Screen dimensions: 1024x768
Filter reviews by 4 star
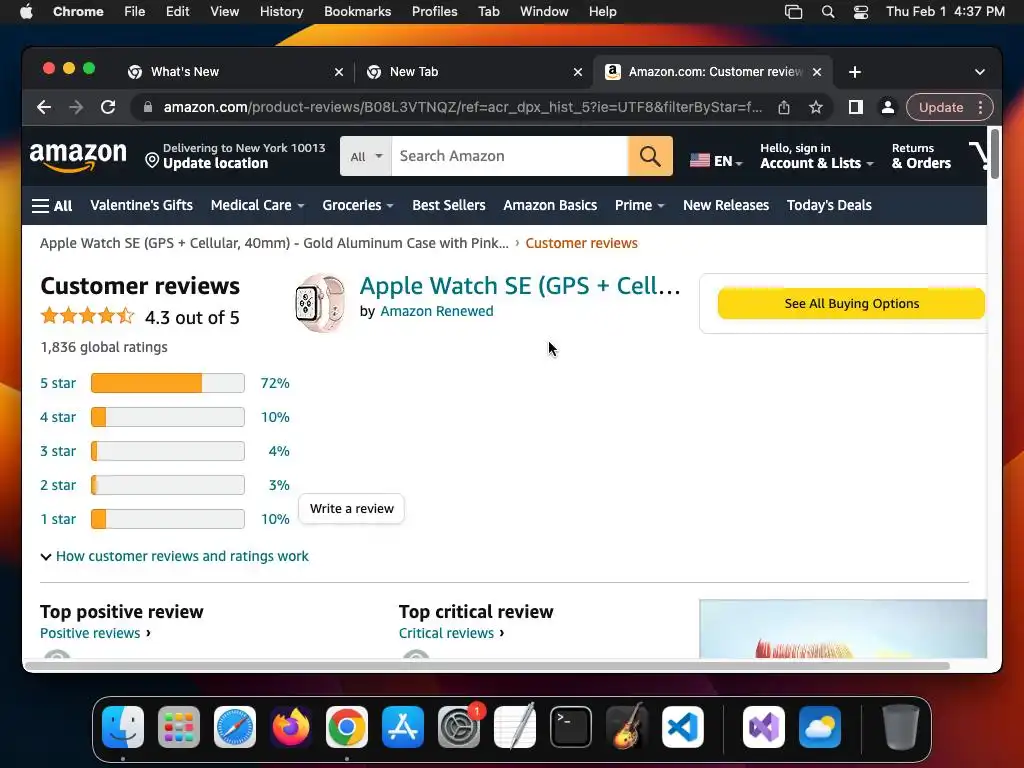tap(58, 417)
